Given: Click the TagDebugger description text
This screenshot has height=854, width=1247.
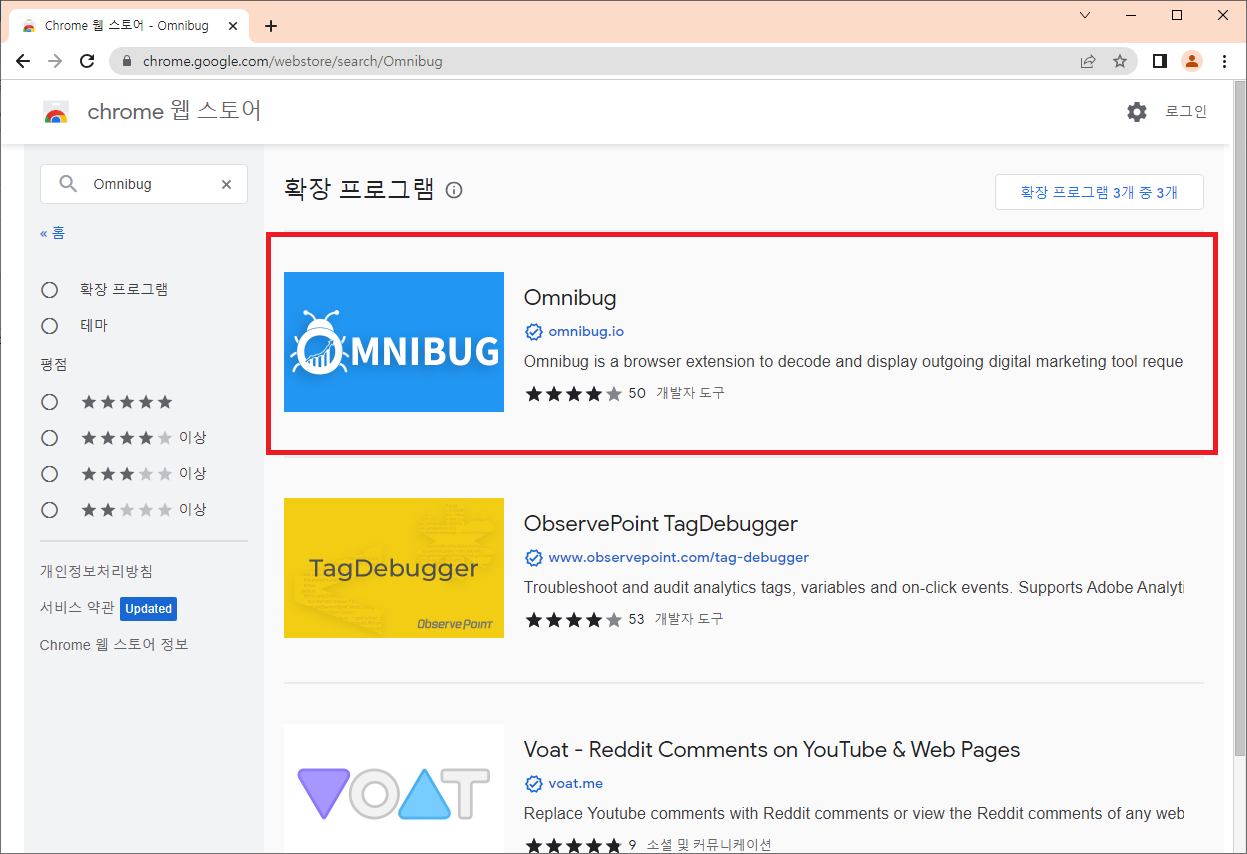Looking at the screenshot, I should 853,588.
